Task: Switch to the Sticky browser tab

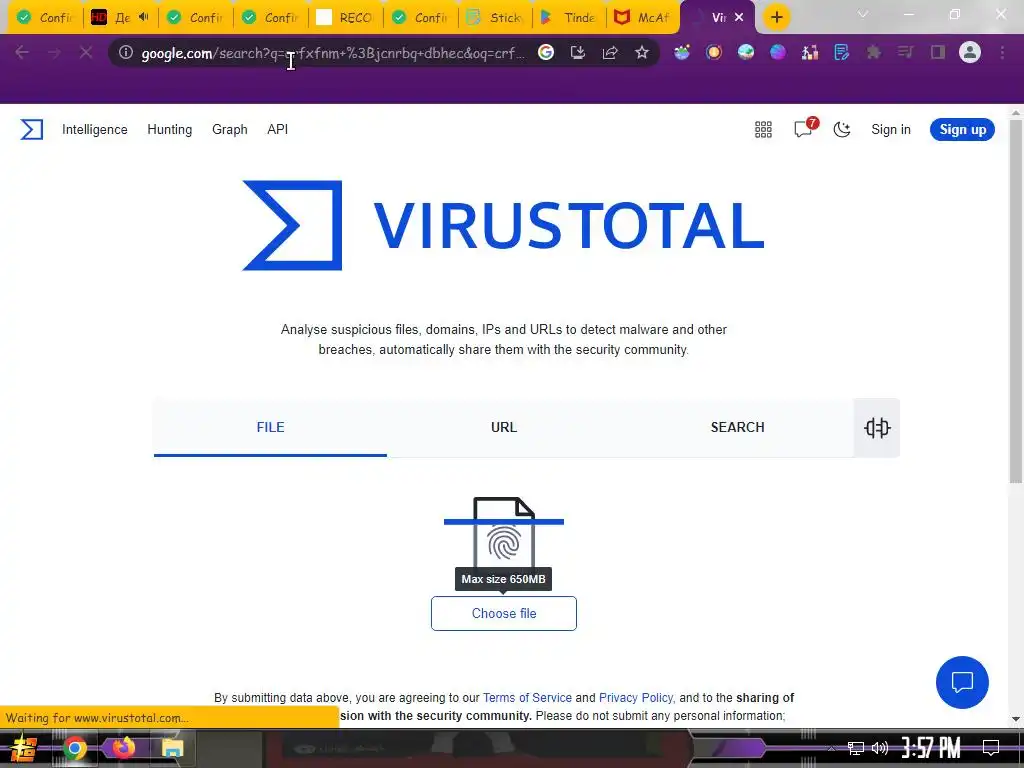Action: tap(496, 18)
